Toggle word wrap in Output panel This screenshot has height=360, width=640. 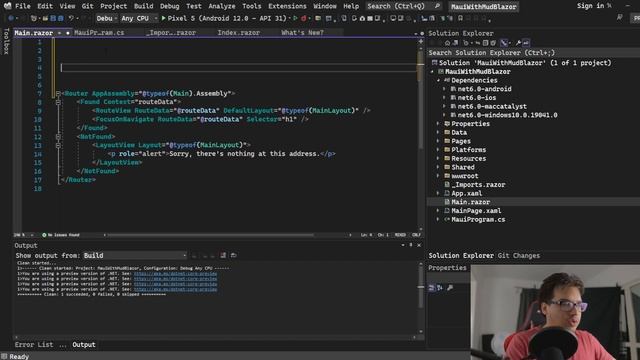[x=233, y=256]
